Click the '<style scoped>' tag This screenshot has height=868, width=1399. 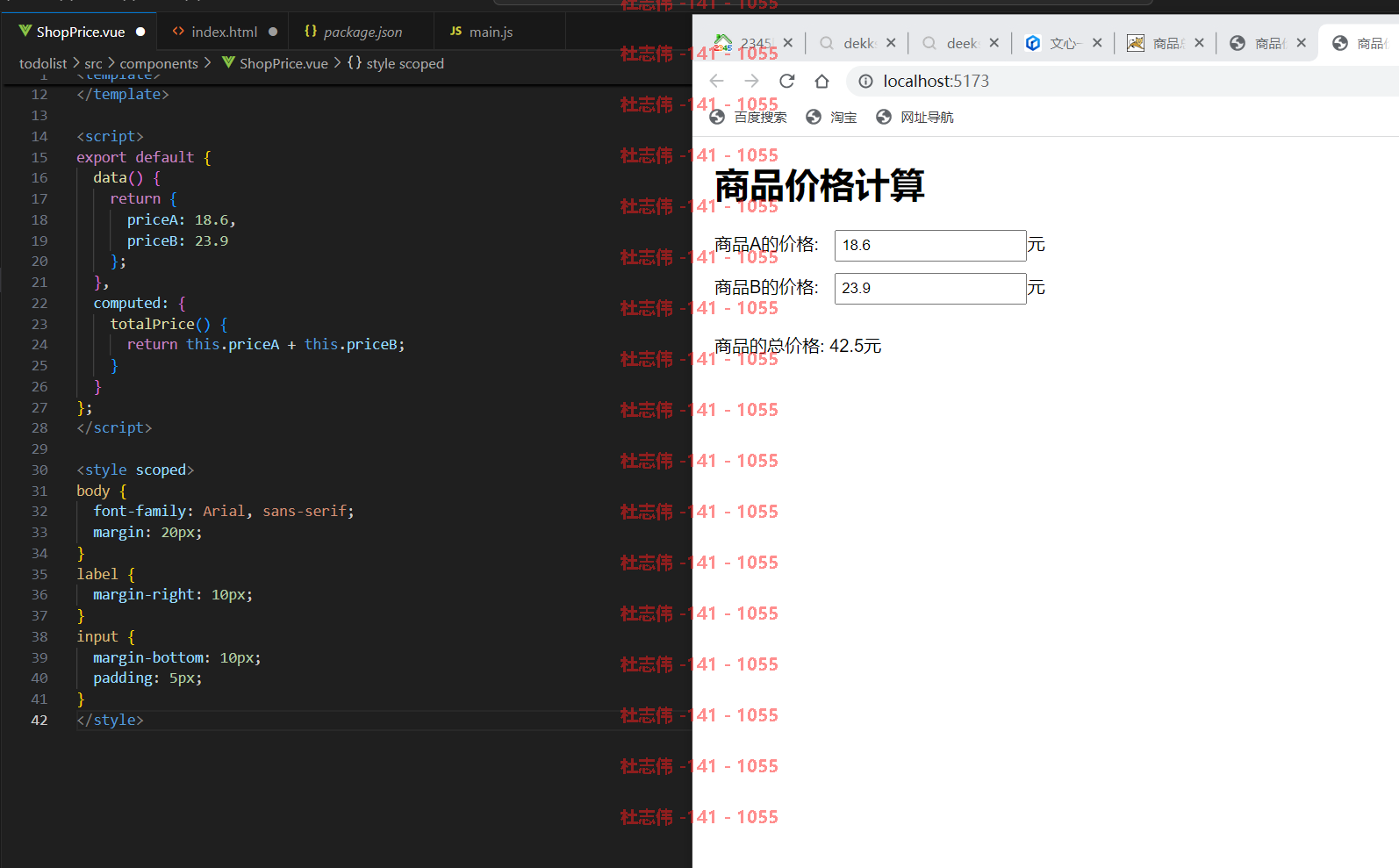135,470
